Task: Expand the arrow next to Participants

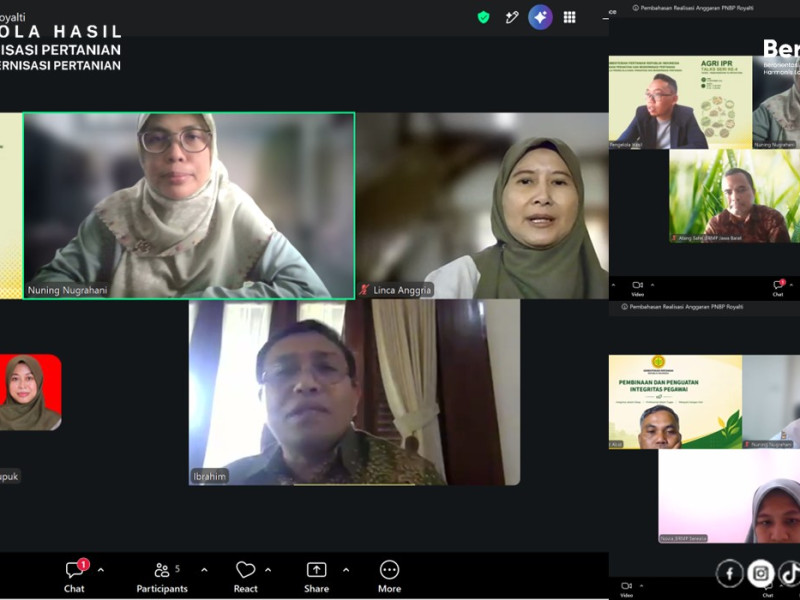Action: point(205,570)
